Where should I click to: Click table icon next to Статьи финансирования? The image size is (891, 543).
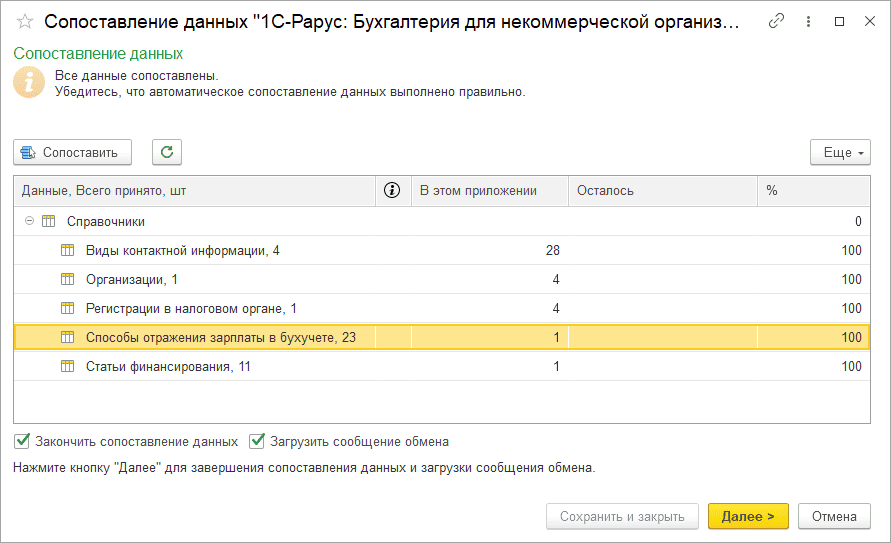click(68, 366)
